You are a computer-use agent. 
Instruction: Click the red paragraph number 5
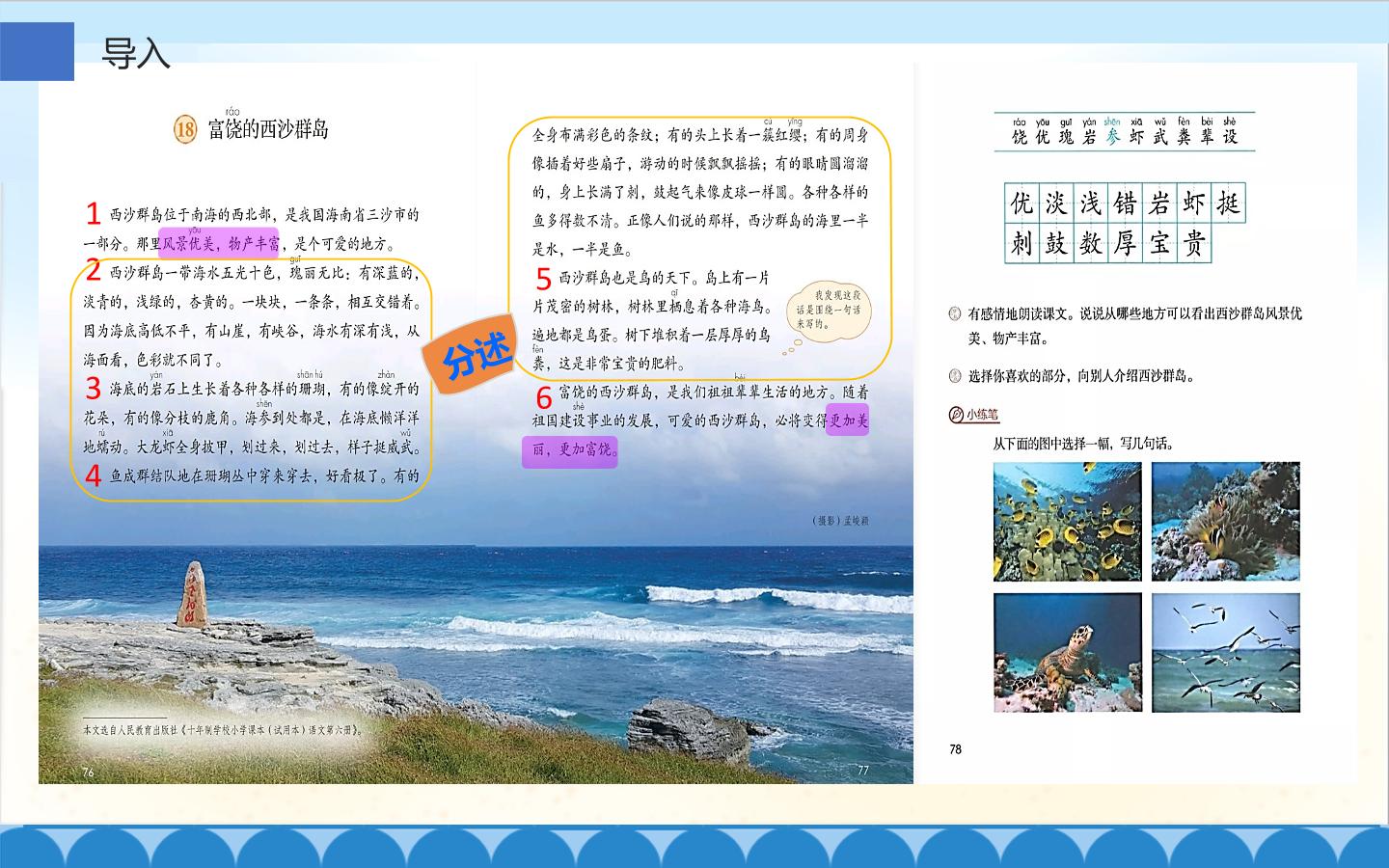[544, 279]
